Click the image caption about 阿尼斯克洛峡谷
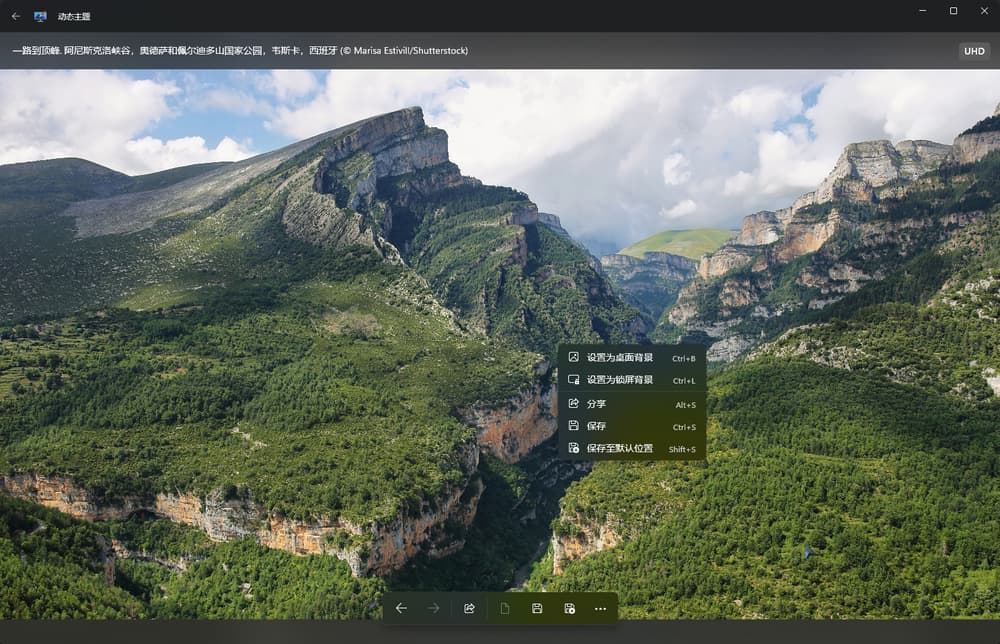This screenshot has width=1000, height=644. (x=240, y=51)
